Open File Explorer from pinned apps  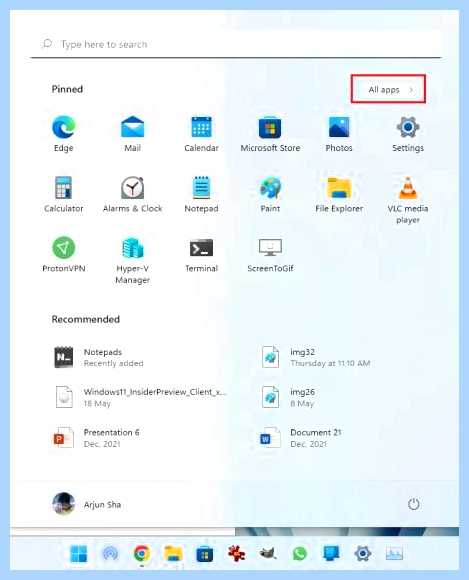pos(339,194)
